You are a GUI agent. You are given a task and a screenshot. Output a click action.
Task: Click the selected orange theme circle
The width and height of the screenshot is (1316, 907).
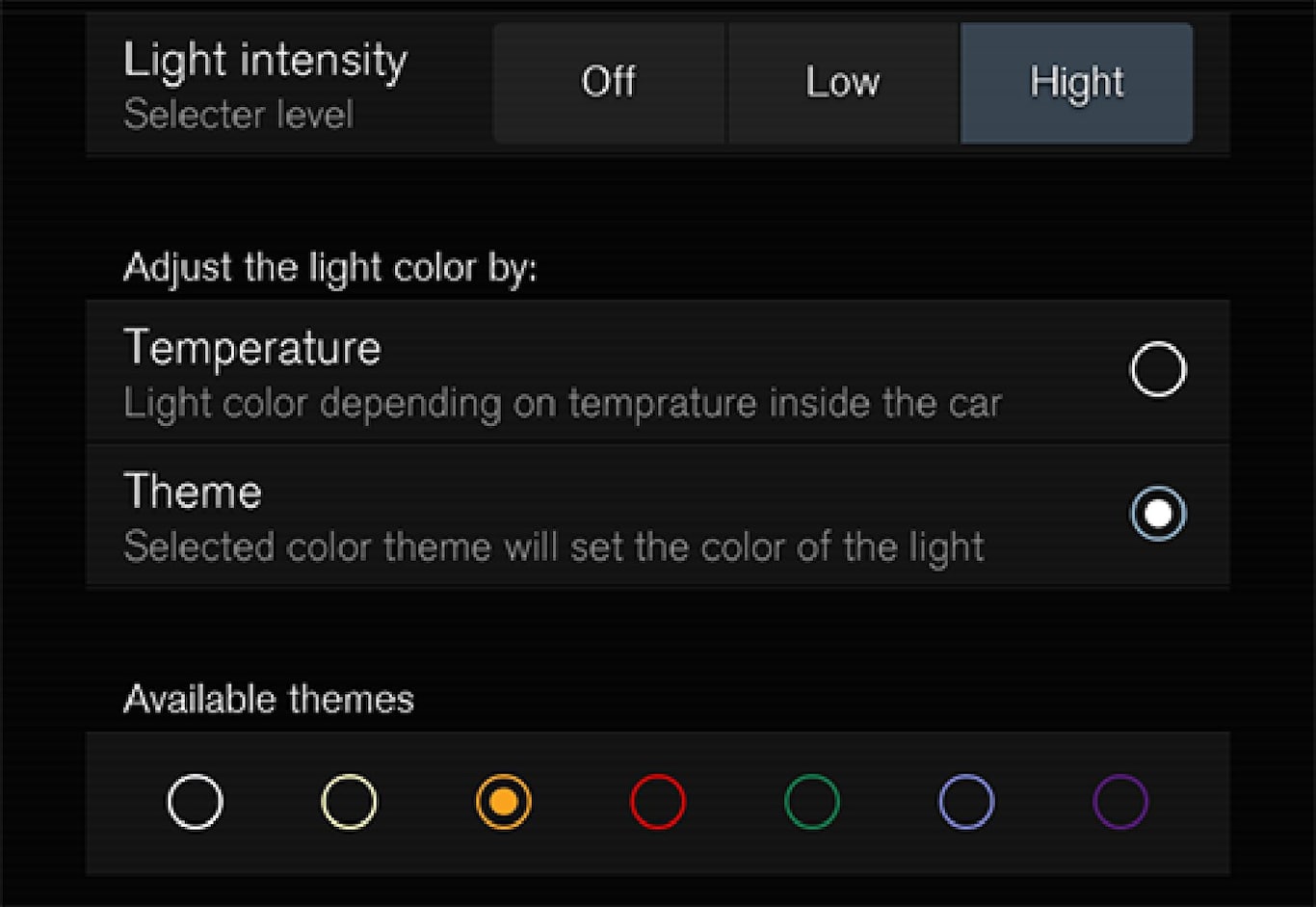pyautogui.click(x=503, y=801)
